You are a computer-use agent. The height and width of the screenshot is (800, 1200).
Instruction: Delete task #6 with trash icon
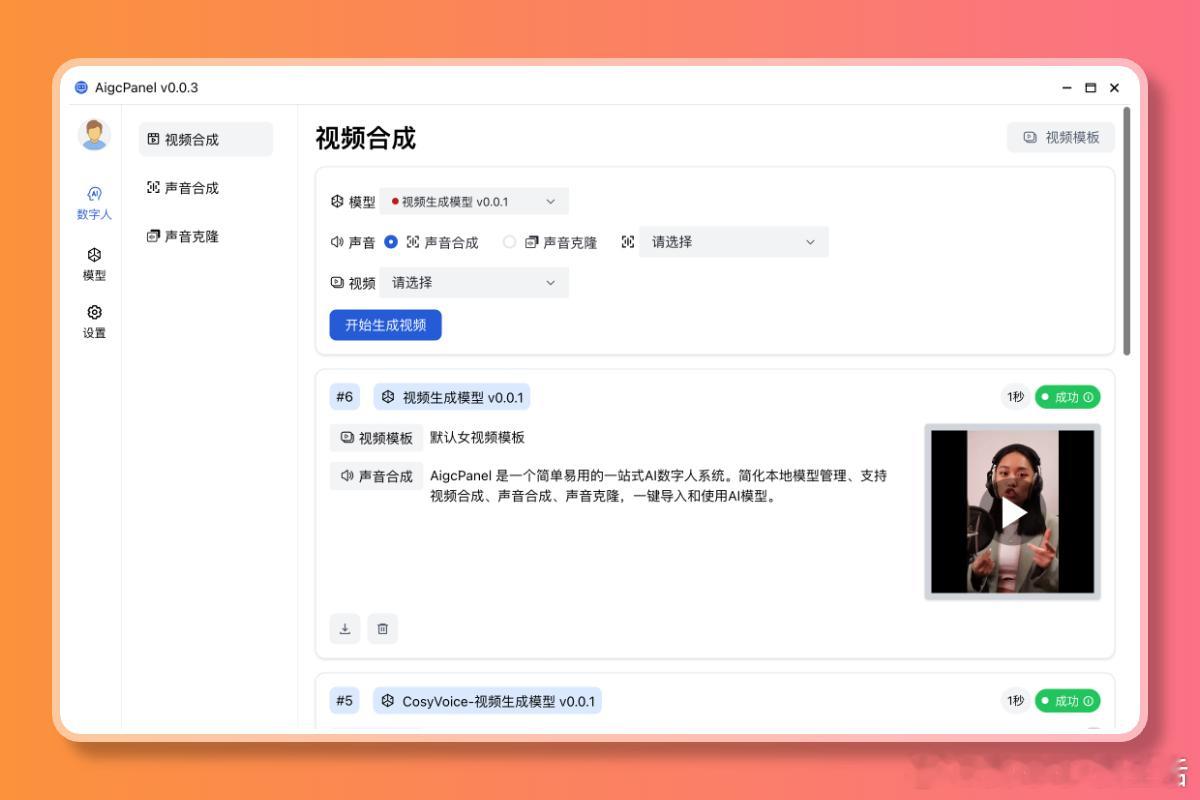(x=382, y=629)
